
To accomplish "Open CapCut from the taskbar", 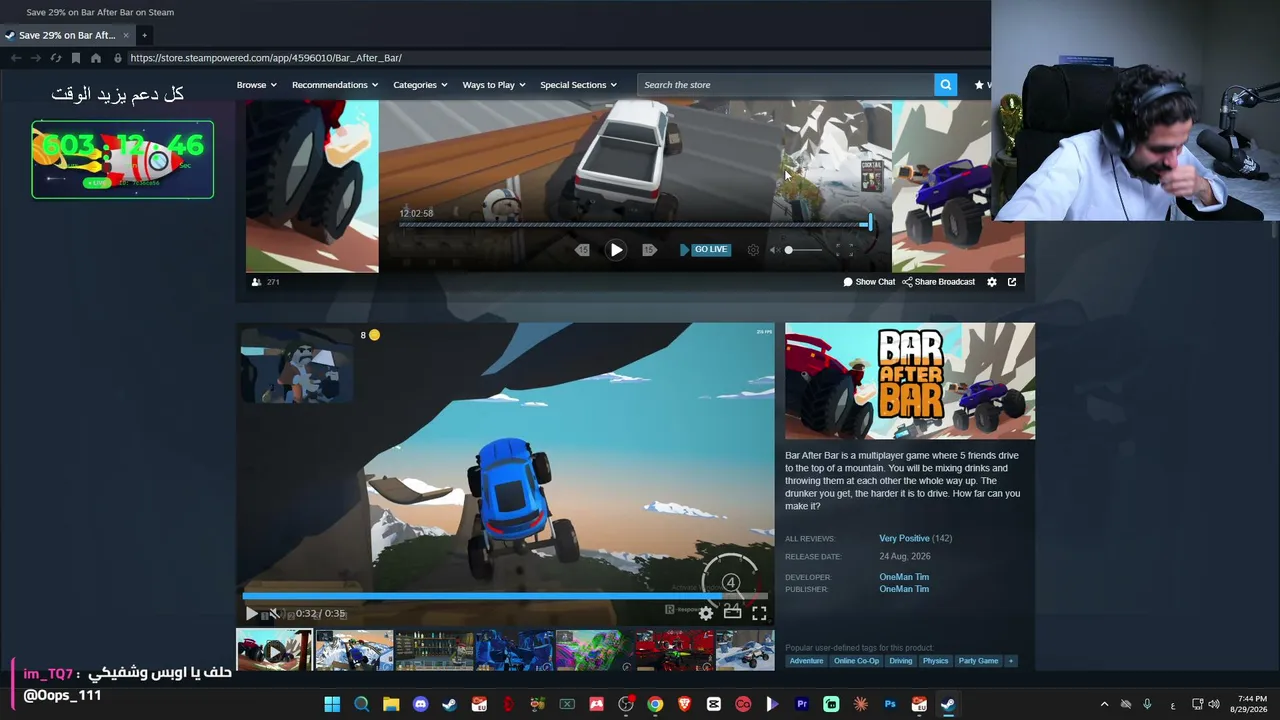I will tap(714, 704).
